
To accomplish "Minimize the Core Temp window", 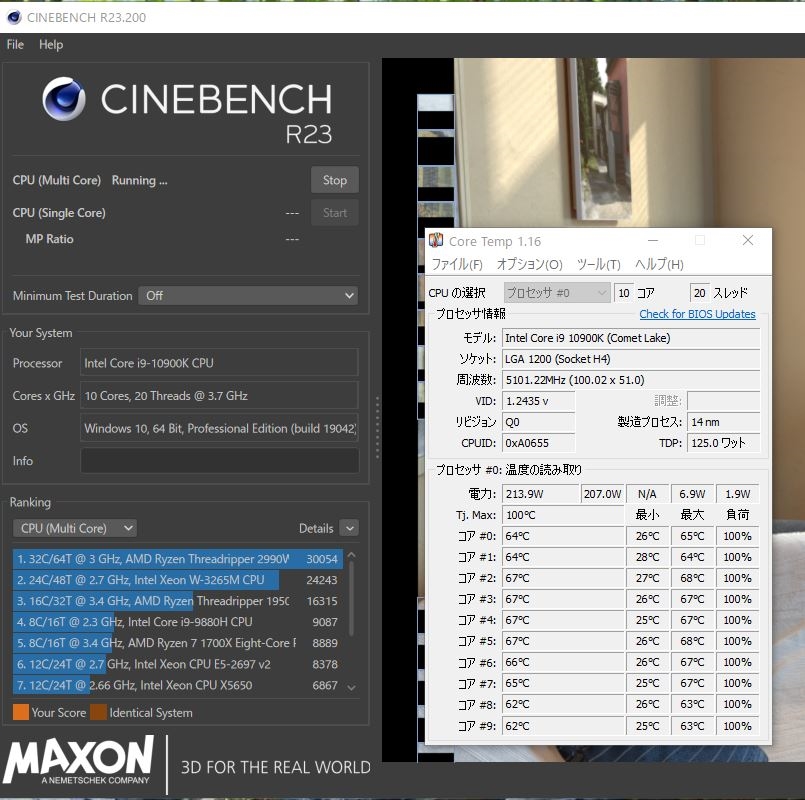I will 653,240.
